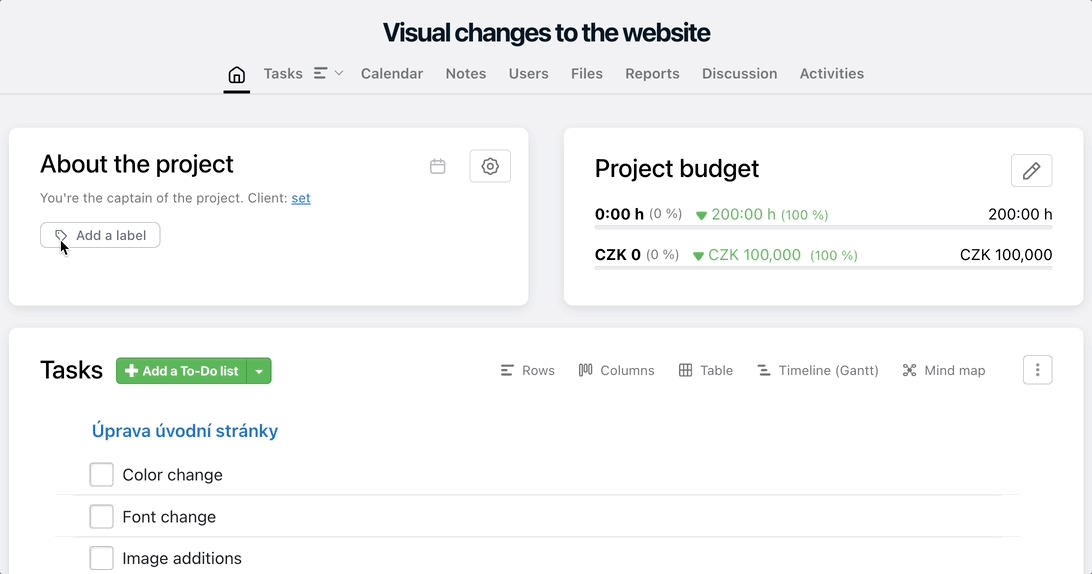Switch tasks view to Columns
The width and height of the screenshot is (1092, 574).
point(616,371)
